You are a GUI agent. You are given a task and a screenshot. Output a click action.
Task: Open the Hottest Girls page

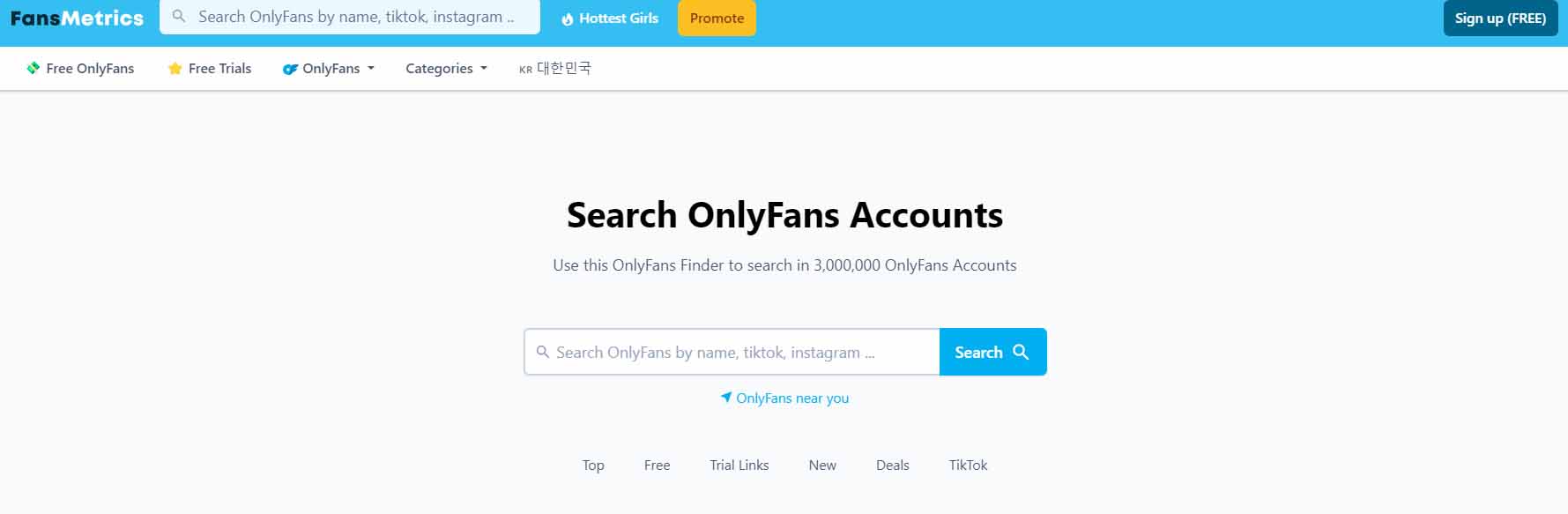(x=618, y=17)
